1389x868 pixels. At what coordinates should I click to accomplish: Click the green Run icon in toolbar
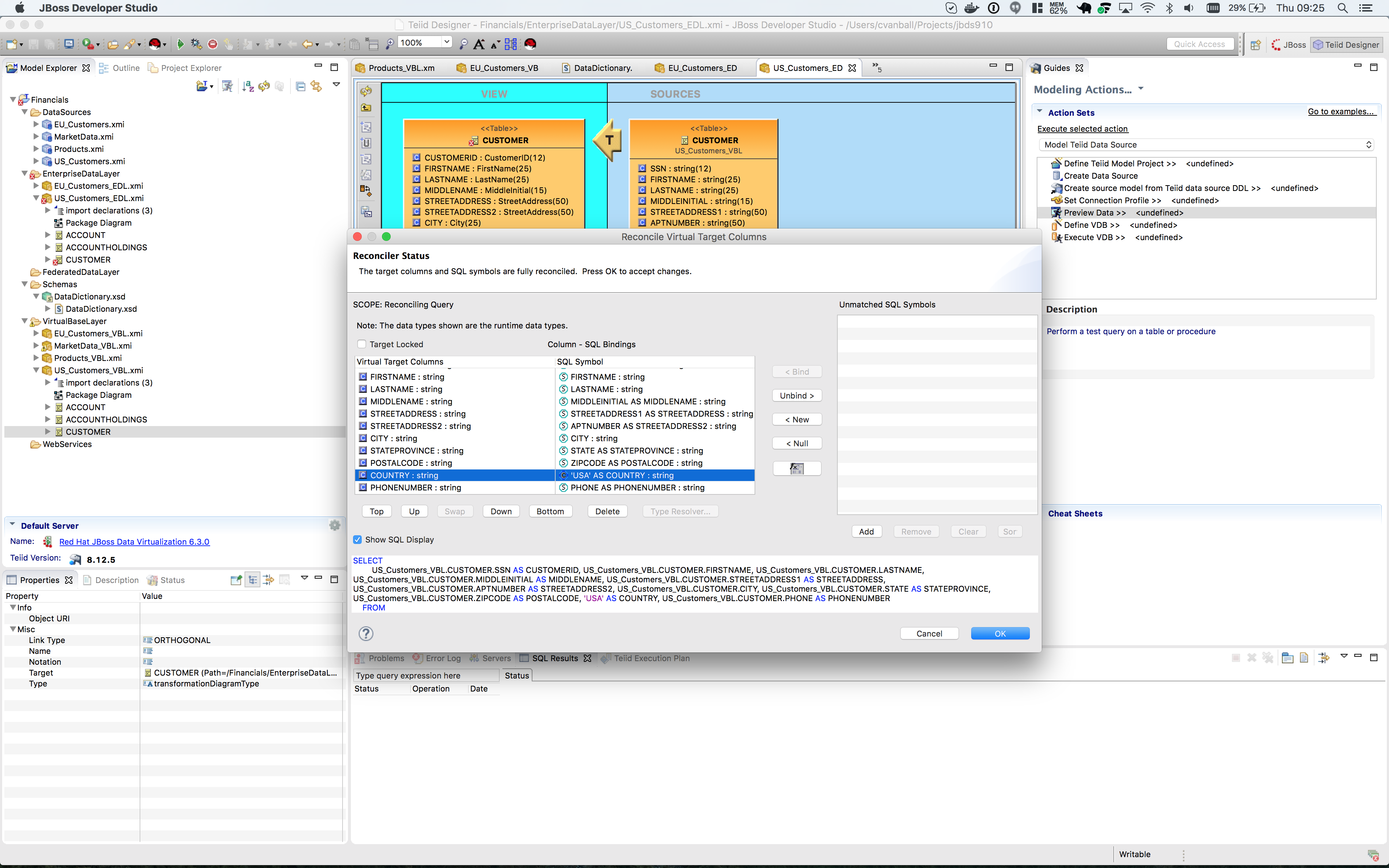click(x=181, y=44)
